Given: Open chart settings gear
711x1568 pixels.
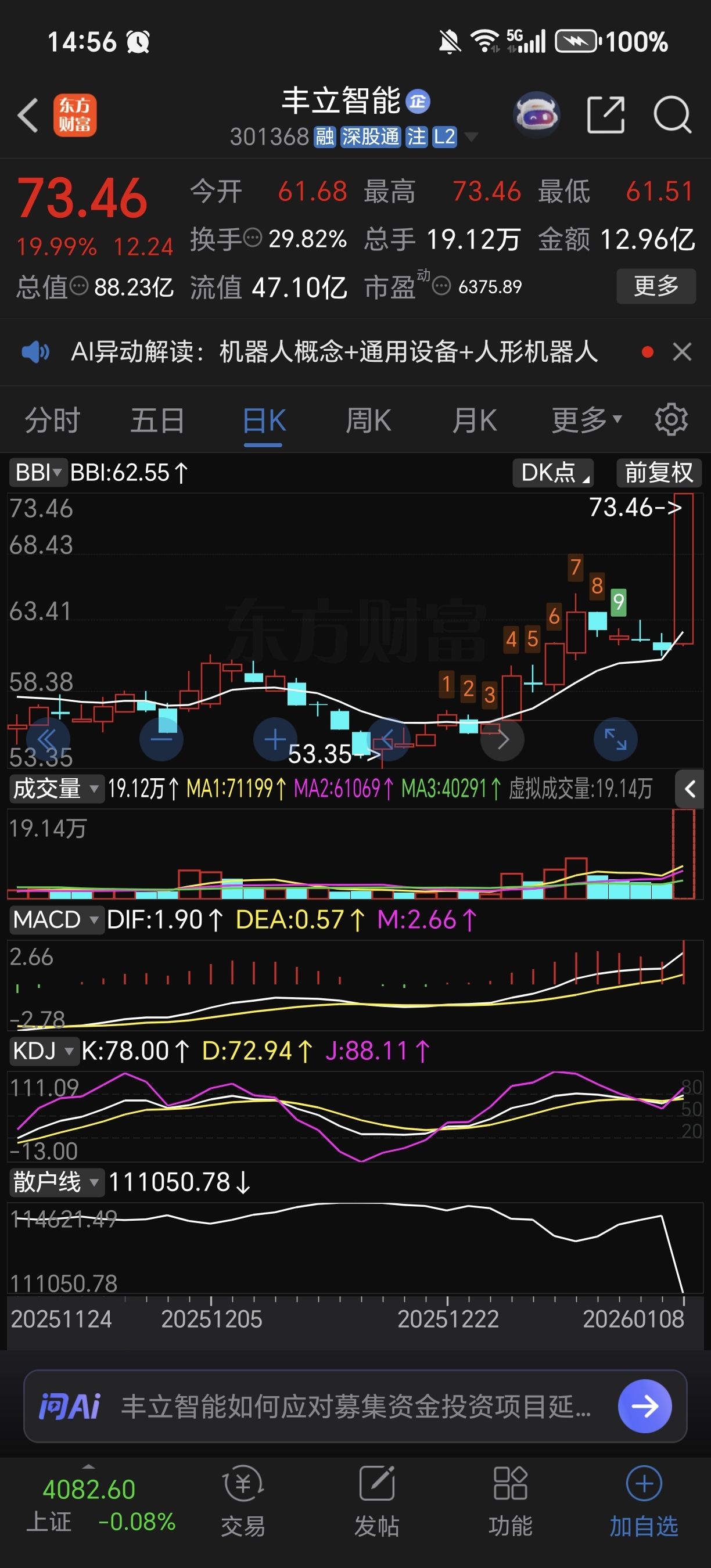Looking at the screenshot, I should click(671, 419).
